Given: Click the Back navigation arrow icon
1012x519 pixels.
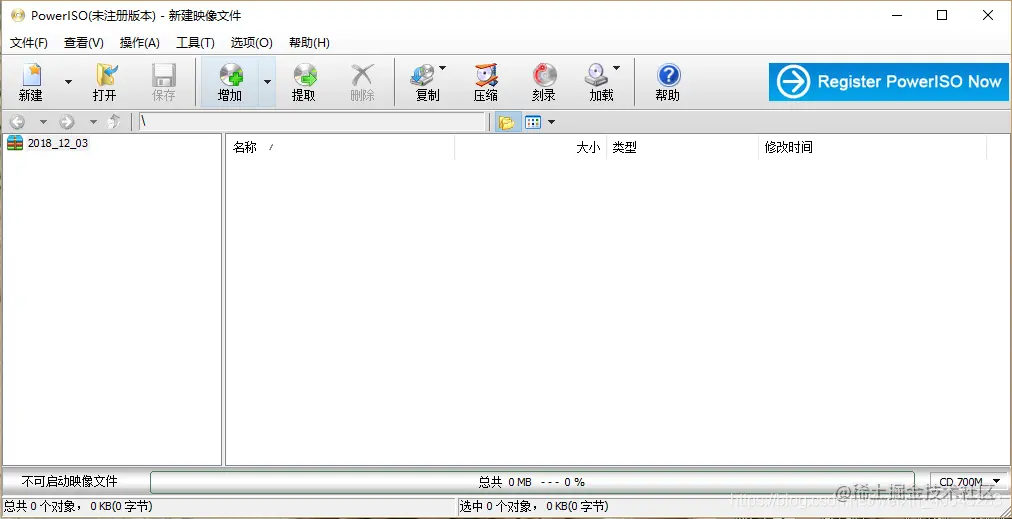Looking at the screenshot, I should (17, 121).
